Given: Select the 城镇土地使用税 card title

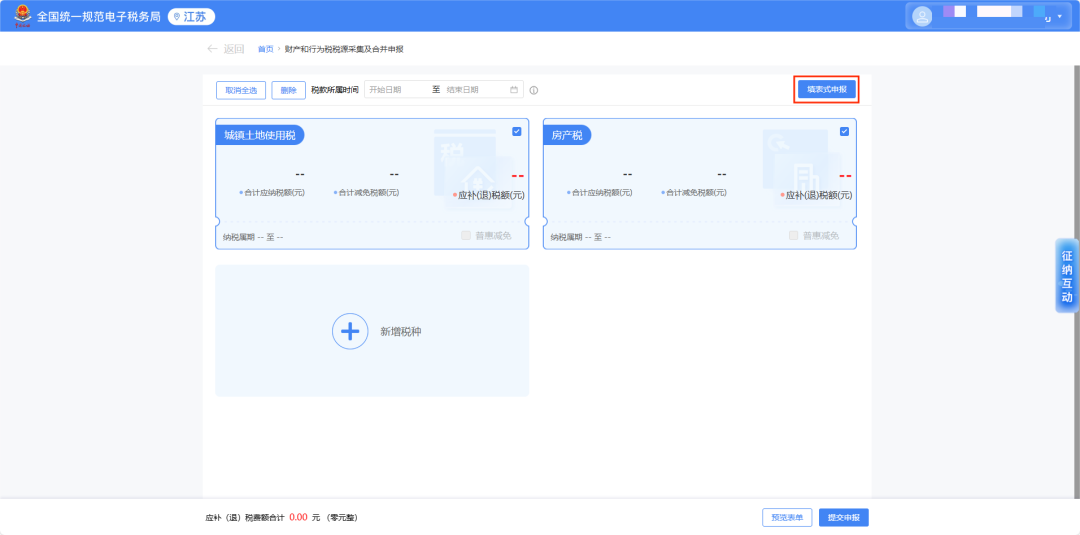Looking at the screenshot, I should coord(260,136).
